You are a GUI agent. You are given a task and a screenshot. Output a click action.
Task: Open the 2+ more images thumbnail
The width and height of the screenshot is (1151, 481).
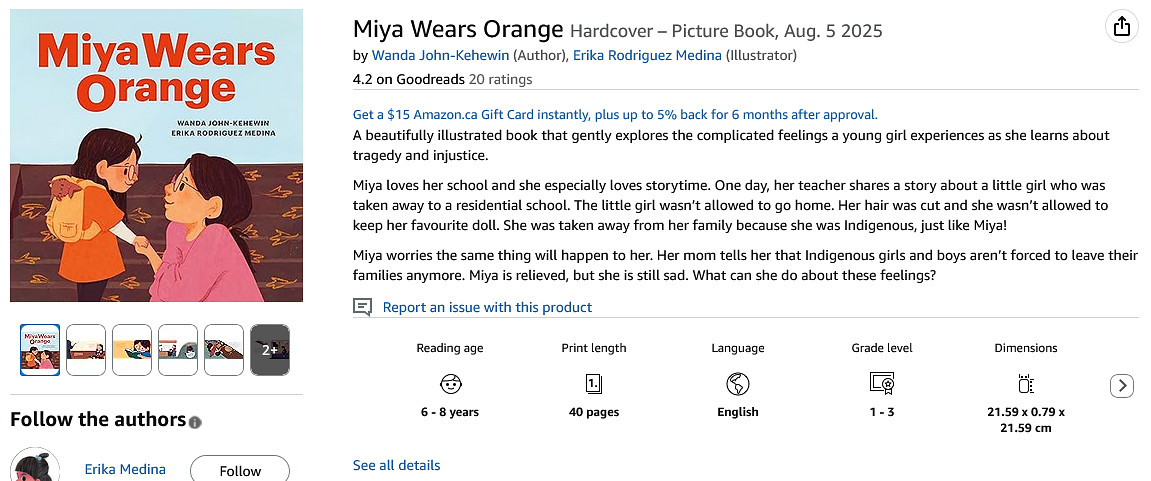pyautogui.click(x=269, y=350)
